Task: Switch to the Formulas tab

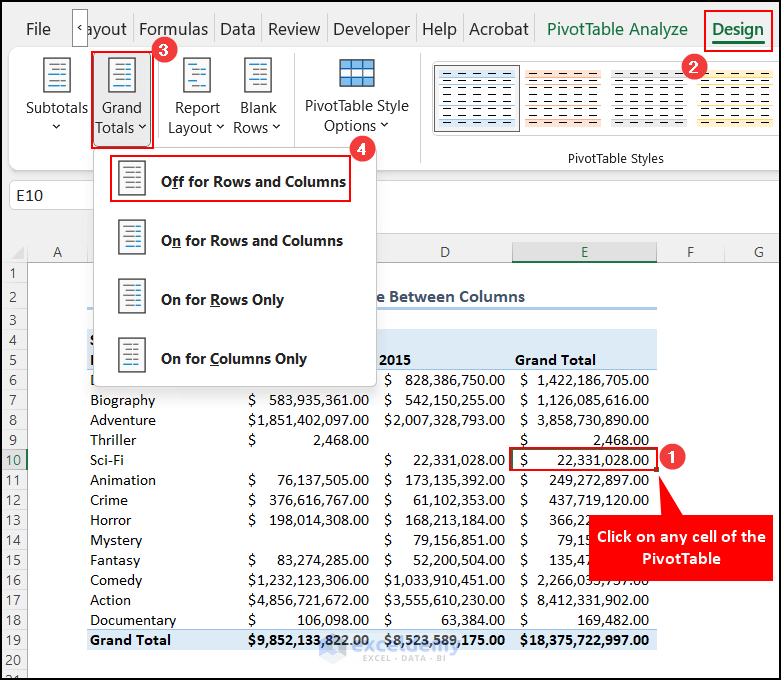Action: (173, 29)
